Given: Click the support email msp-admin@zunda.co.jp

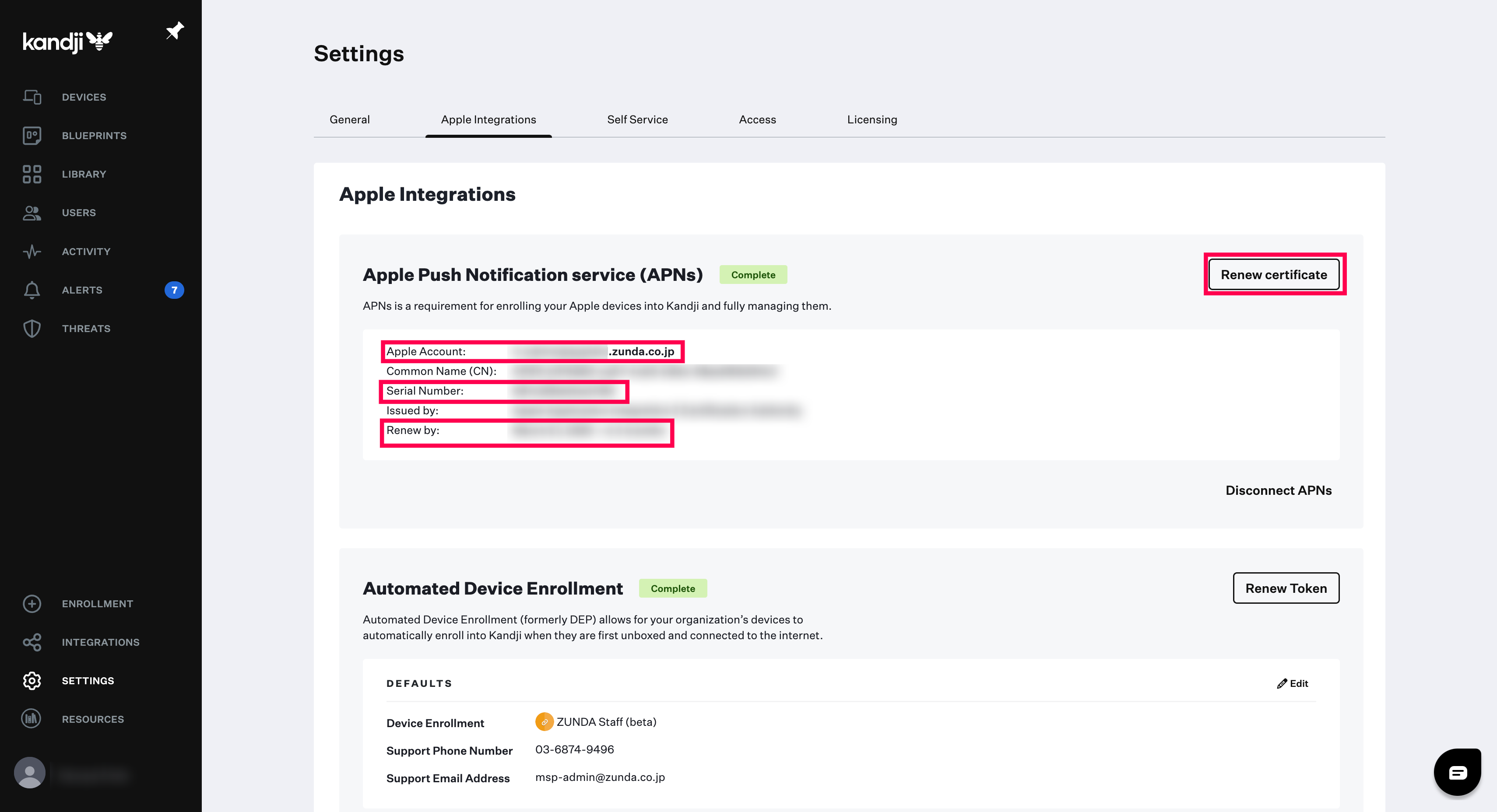Looking at the screenshot, I should pyautogui.click(x=600, y=777).
